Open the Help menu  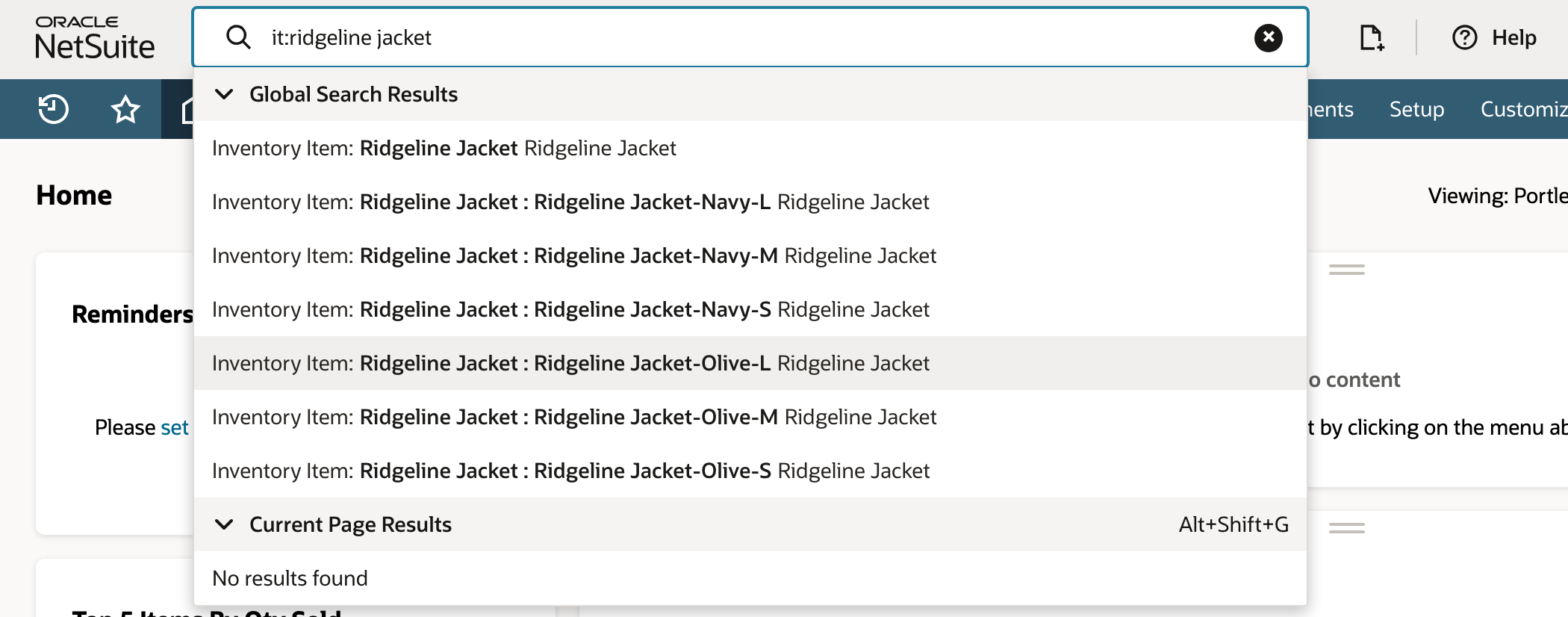(x=1493, y=37)
